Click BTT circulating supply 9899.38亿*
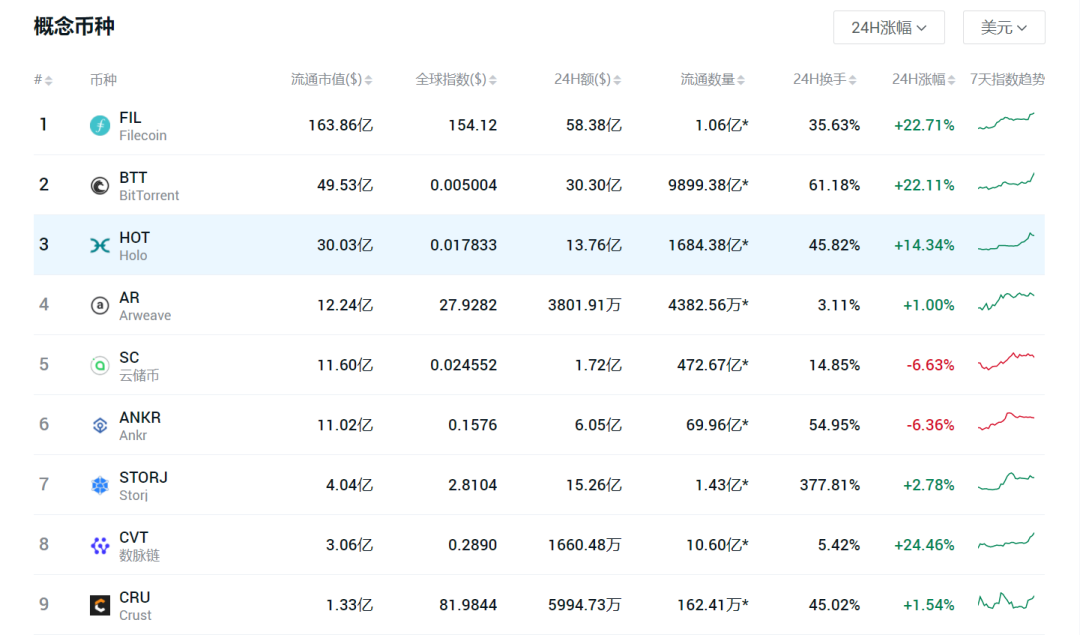Screen dimensions: 1080x635 click(708, 185)
